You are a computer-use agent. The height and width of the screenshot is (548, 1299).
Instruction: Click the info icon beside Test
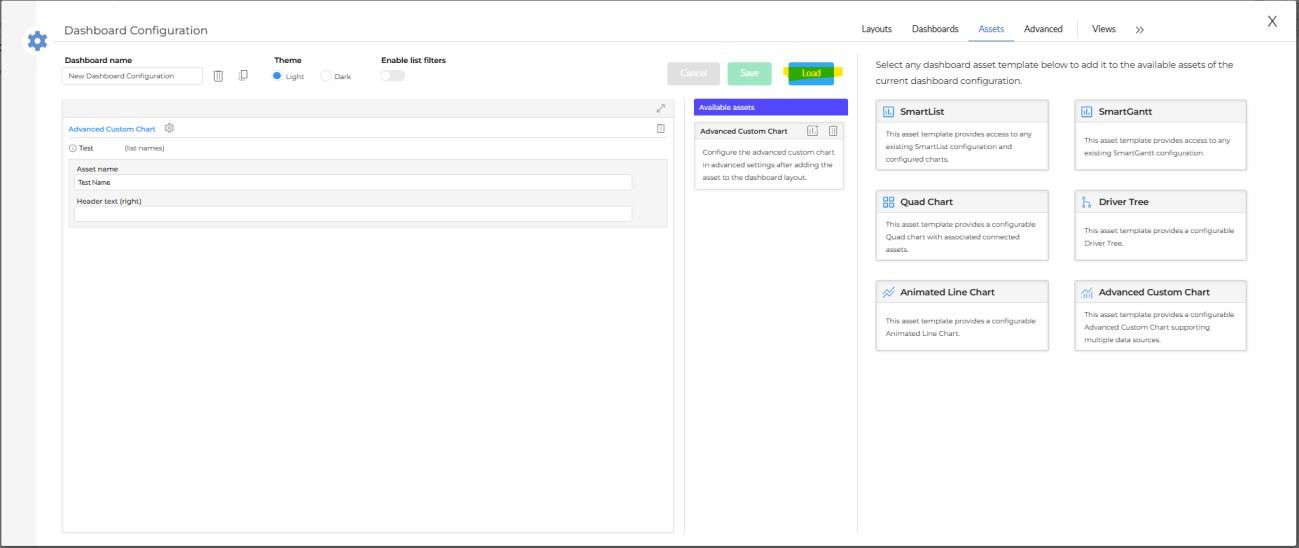pos(72,148)
